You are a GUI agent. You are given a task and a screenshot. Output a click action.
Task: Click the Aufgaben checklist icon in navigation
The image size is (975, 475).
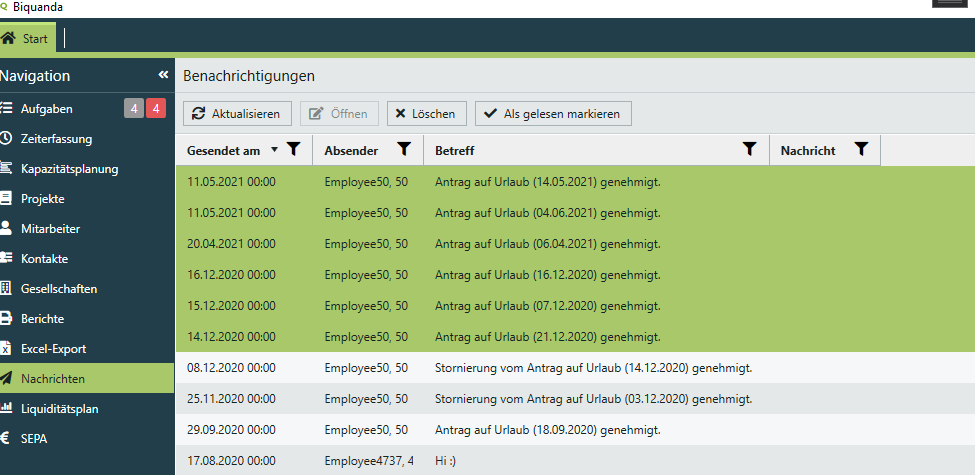7,109
